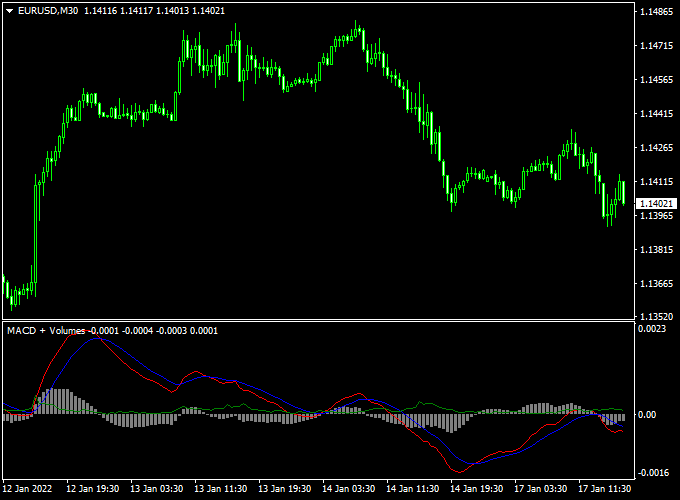Viewport: 680px width, 500px height.
Task: Click the OHLC values 1.14116 1.14117 1.14013 1.14021
Action: point(154,11)
